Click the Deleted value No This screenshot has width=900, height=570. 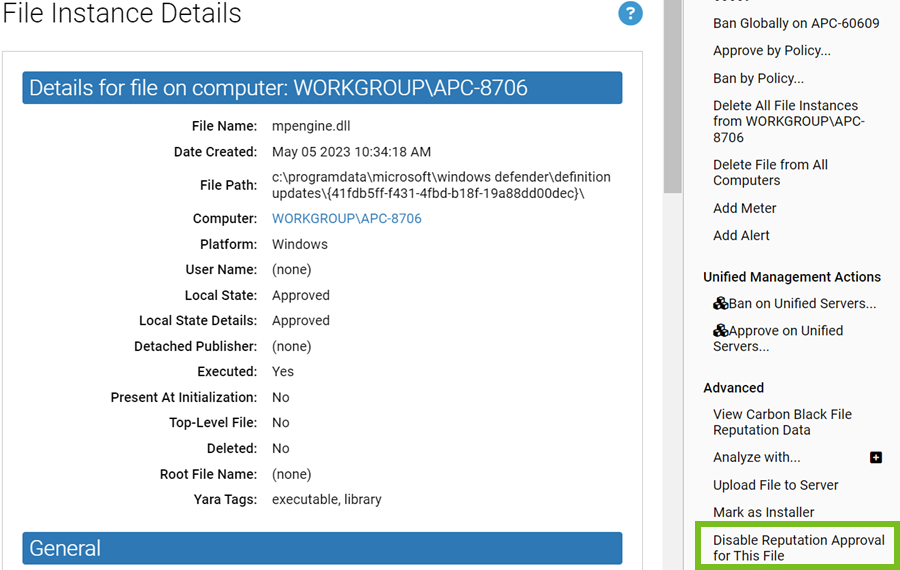(281, 449)
